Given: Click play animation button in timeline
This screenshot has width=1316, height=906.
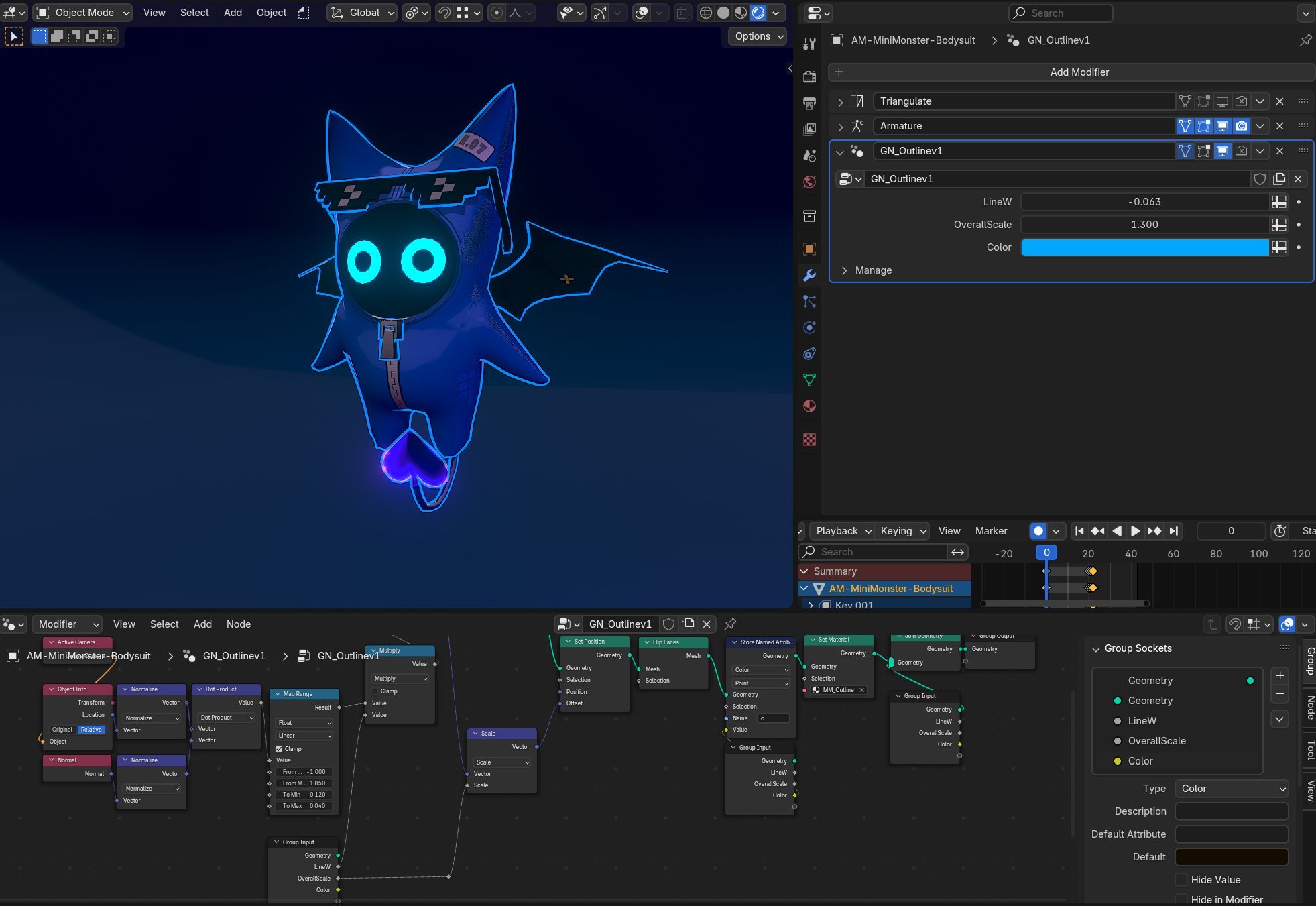Looking at the screenshot, I should 1135,531.
